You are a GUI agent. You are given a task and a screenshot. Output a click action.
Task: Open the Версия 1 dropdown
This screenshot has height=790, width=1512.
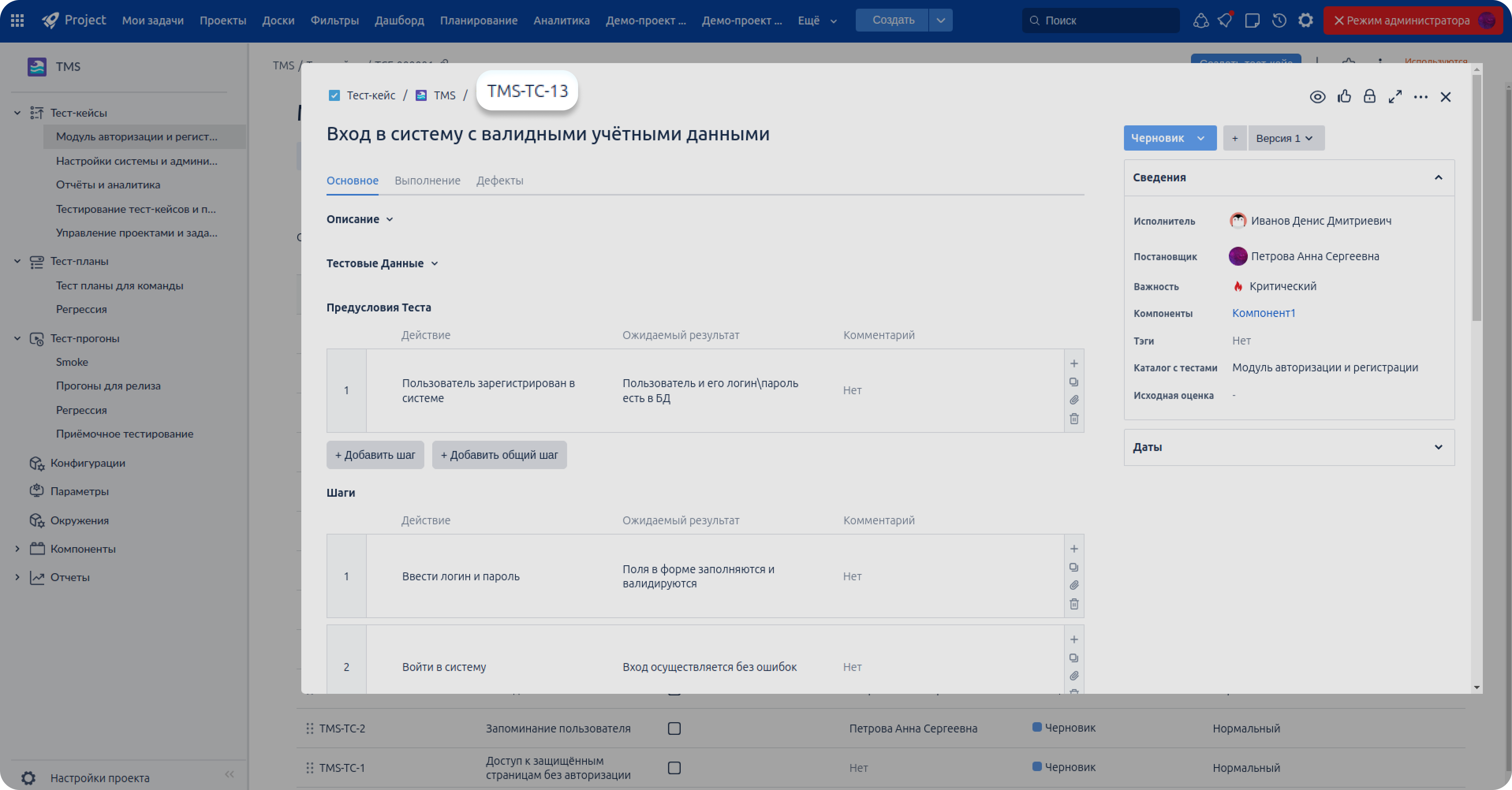1285,138
